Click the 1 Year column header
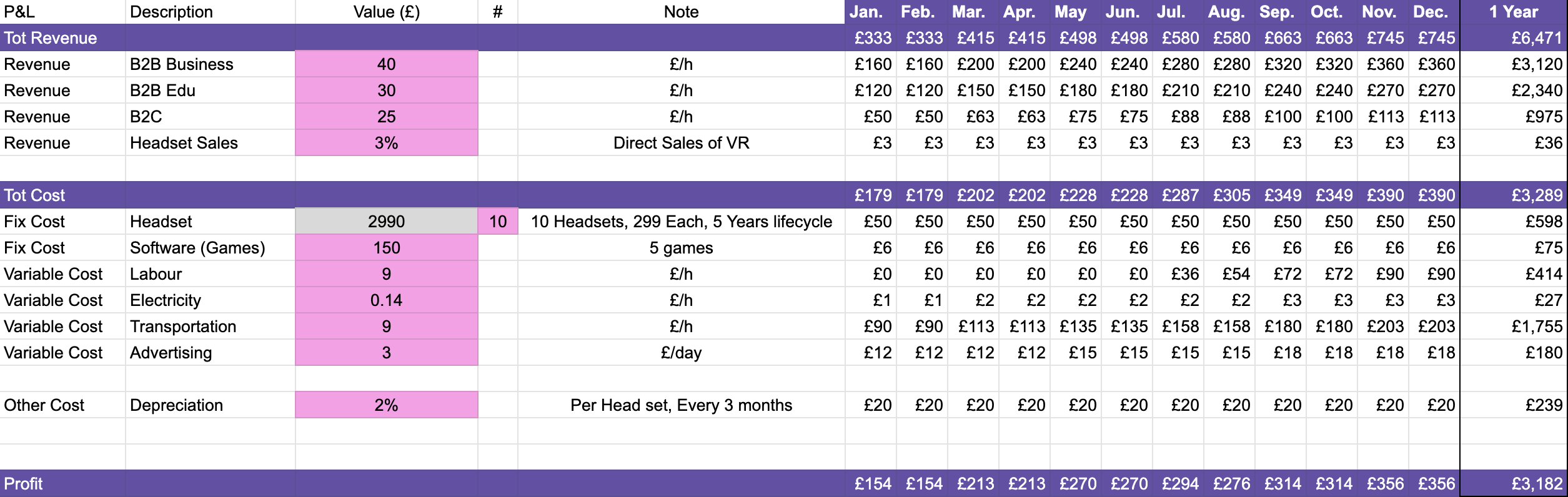The height and width of the screenshot is (497, 1568). 1515,12
